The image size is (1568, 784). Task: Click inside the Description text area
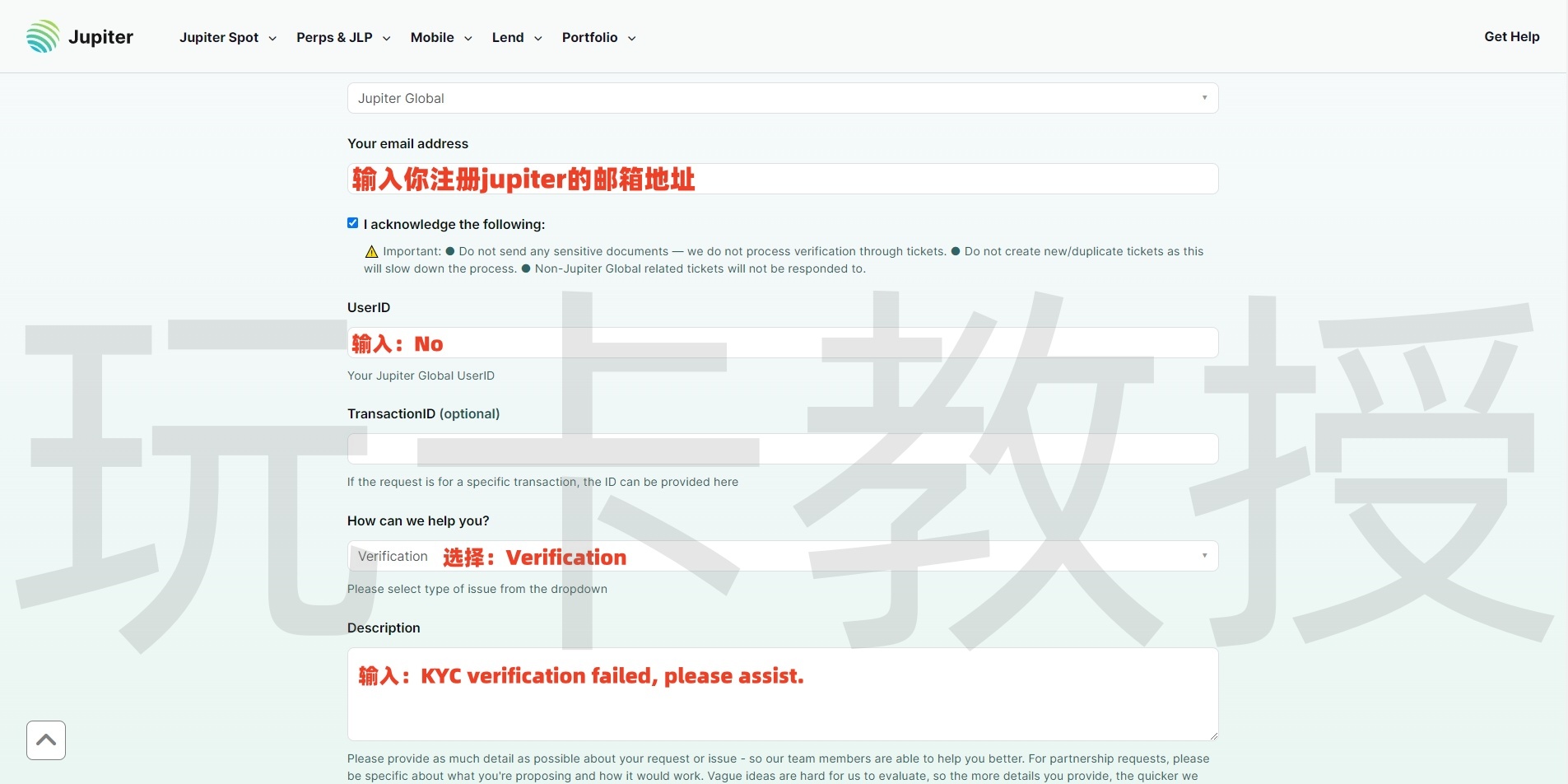click(782, 708)
